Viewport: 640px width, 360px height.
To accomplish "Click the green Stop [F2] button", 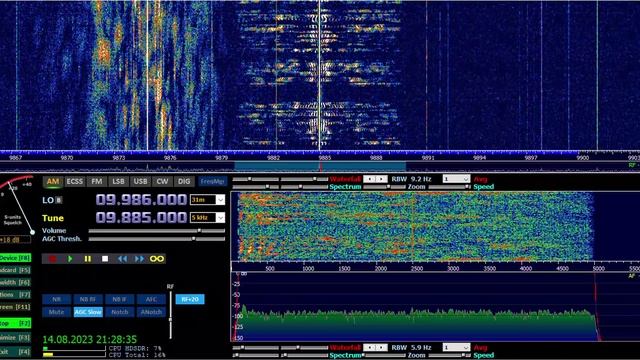I will coord(15,323).
